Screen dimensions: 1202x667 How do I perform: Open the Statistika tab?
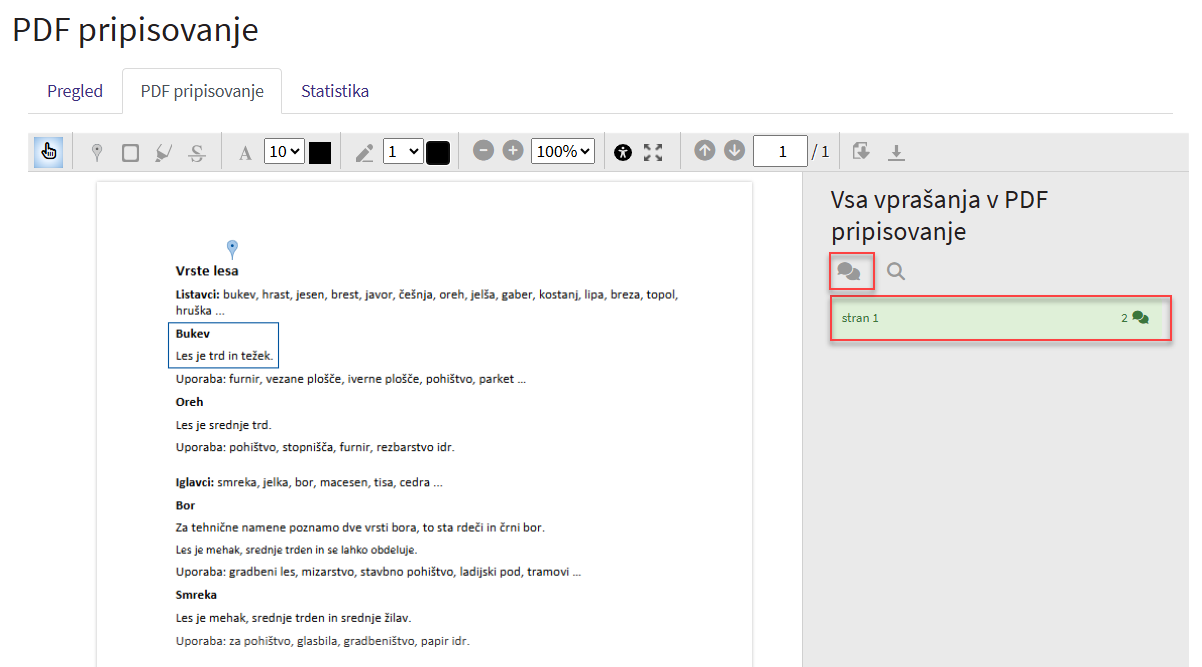click(335, 91)
